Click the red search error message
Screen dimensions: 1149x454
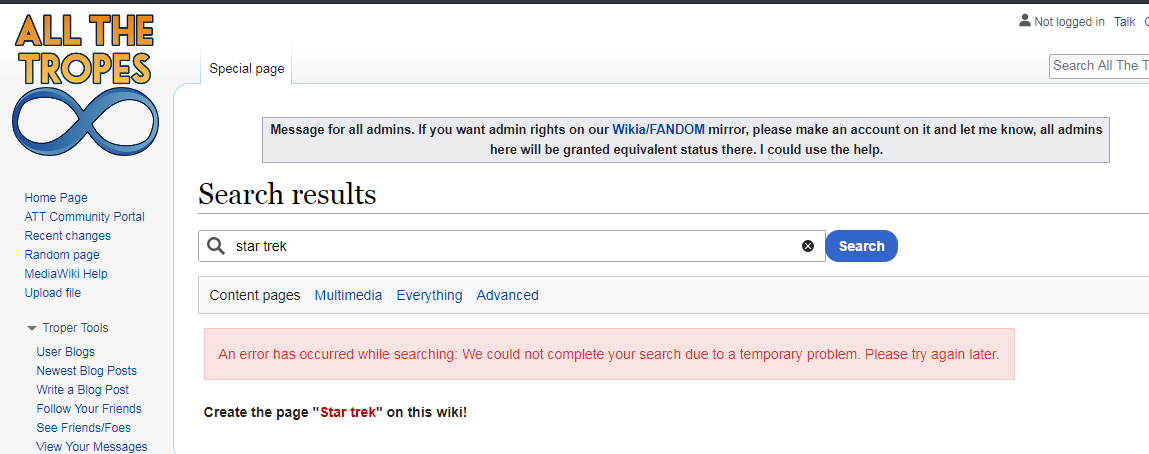point(609,354)
